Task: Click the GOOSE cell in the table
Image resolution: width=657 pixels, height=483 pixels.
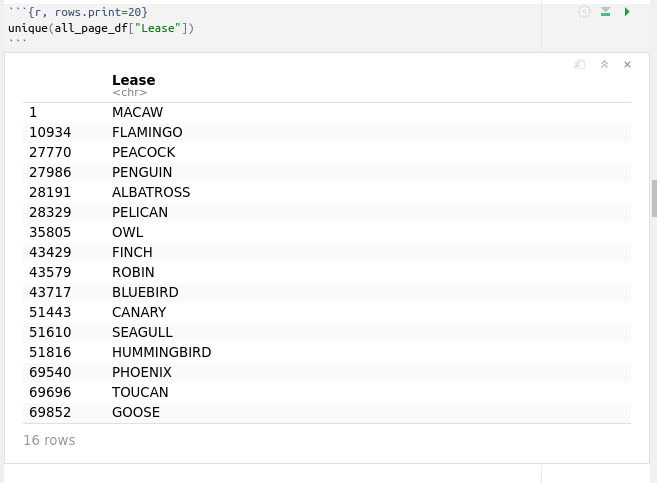Action: pos(136,412)
